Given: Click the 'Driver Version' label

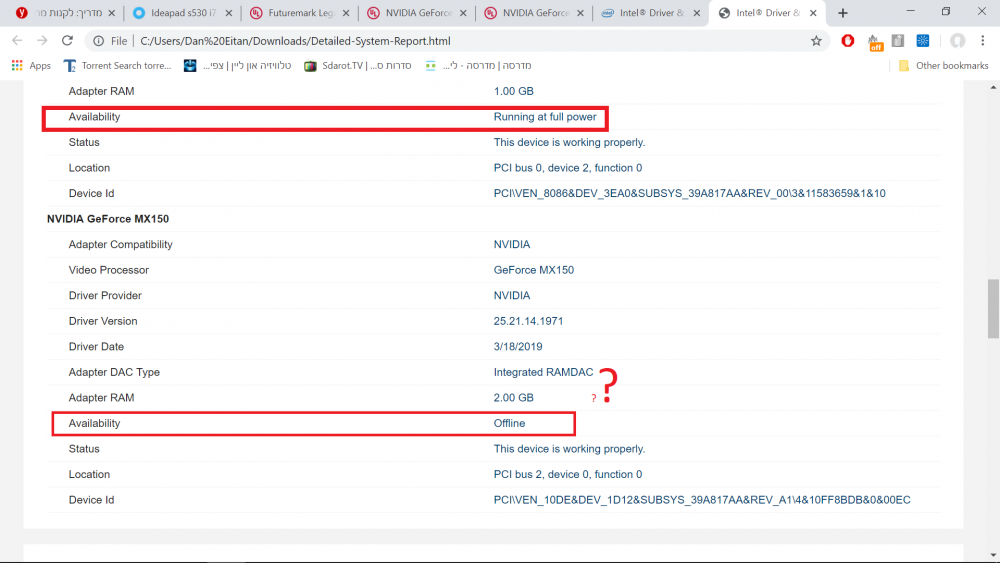Looking at the screenshot, I should click(x=103, y=321).
